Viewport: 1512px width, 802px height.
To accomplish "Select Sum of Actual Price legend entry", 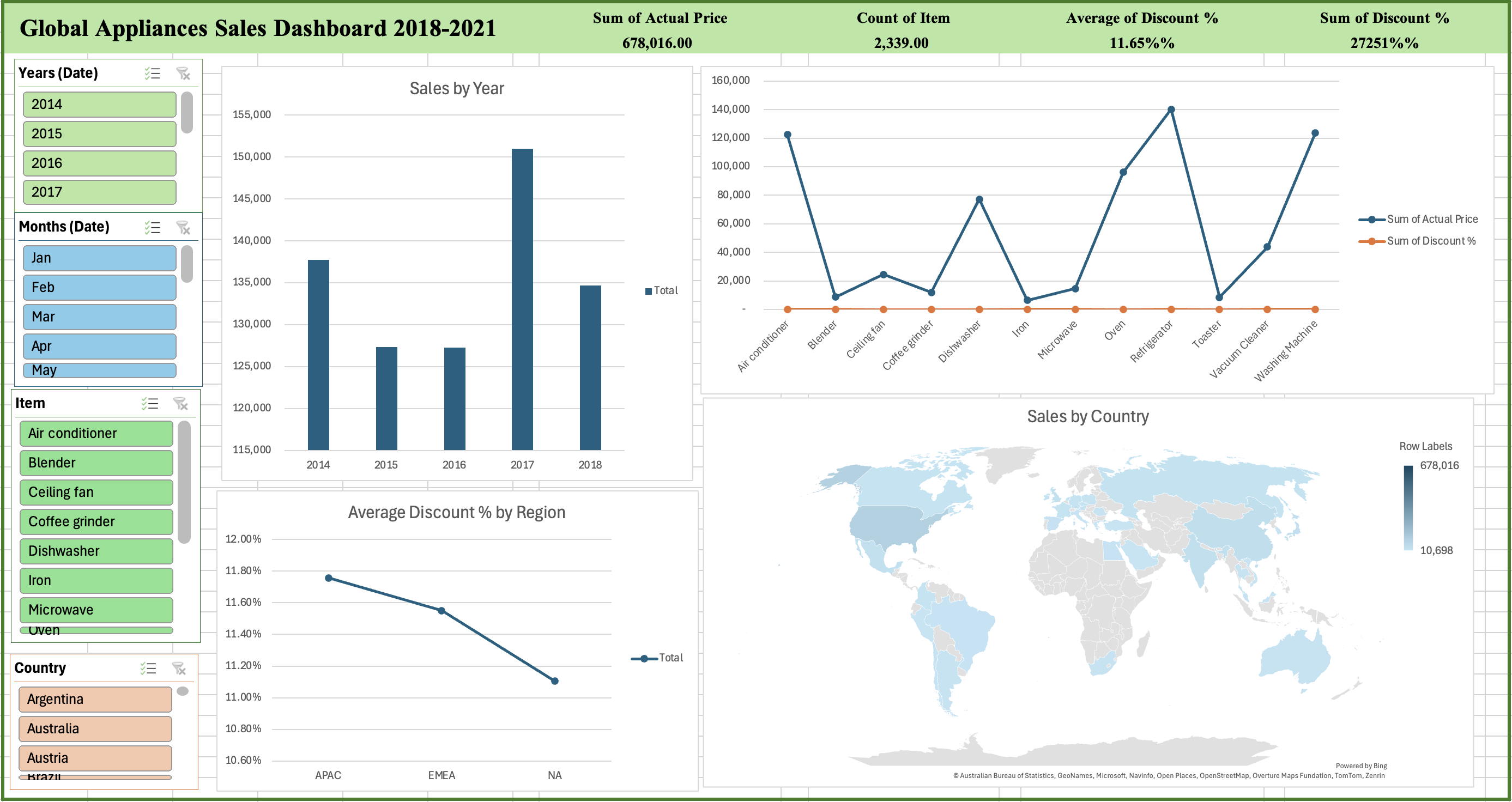I will tap(1418, 220).
